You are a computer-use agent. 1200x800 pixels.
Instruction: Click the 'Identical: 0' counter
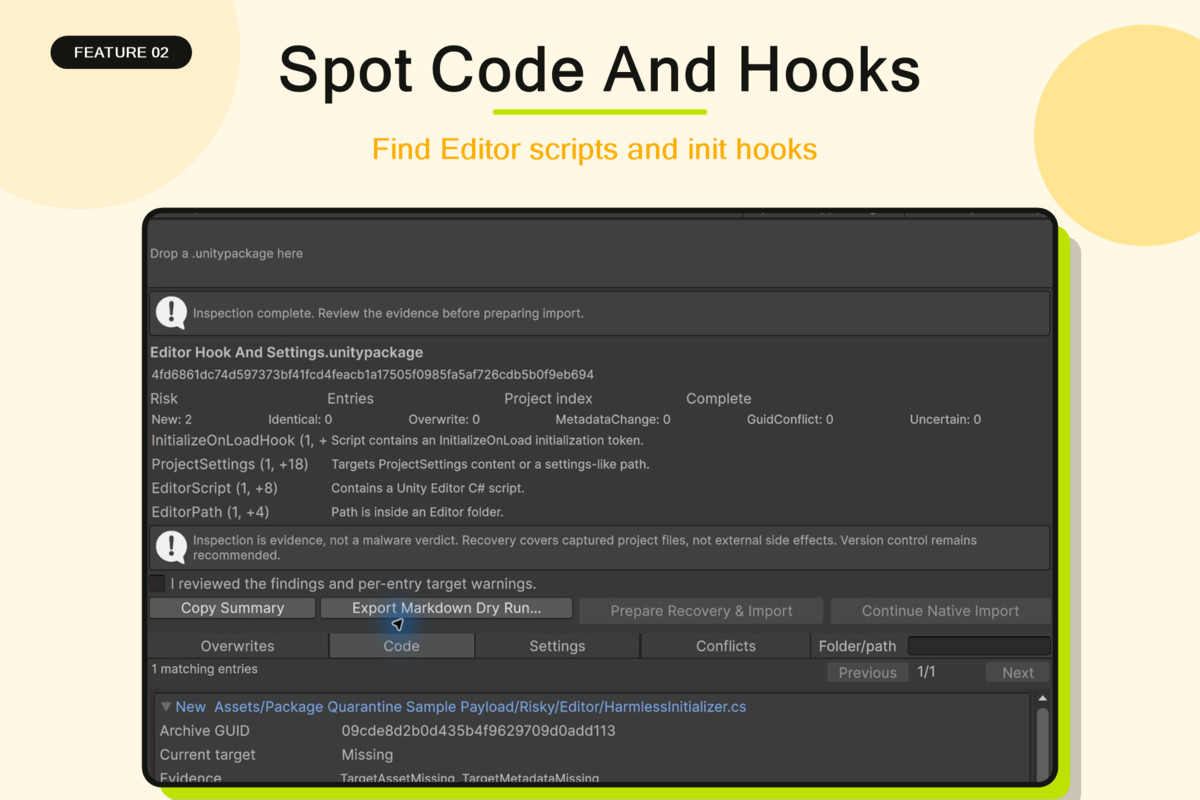click(x=300, y=419)
